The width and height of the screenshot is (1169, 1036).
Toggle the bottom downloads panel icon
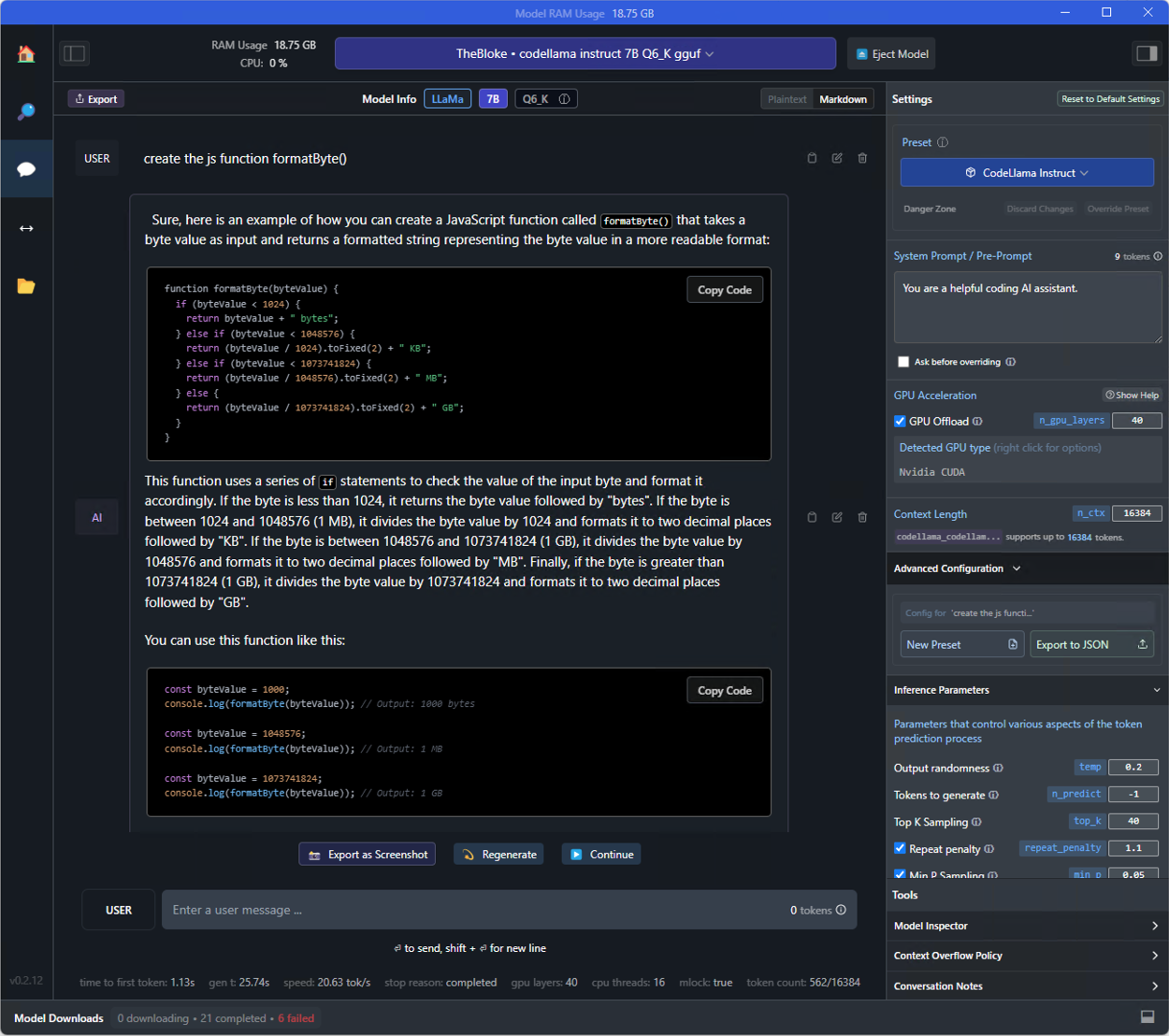(x=1147, y=1017)
